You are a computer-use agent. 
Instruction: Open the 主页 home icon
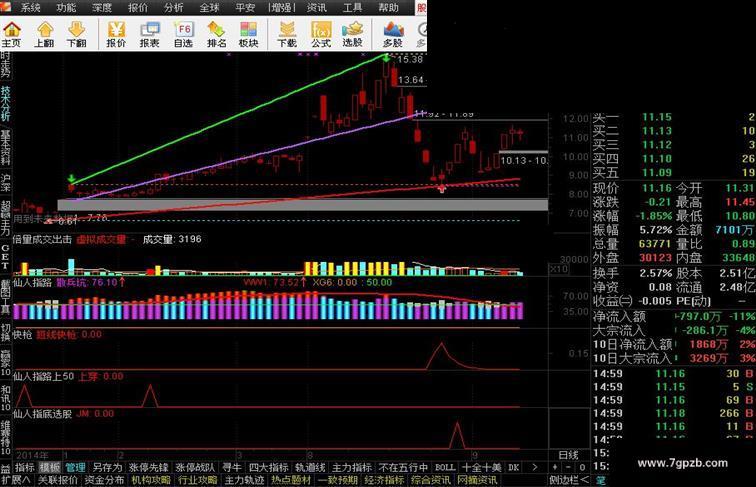[12, 34]
